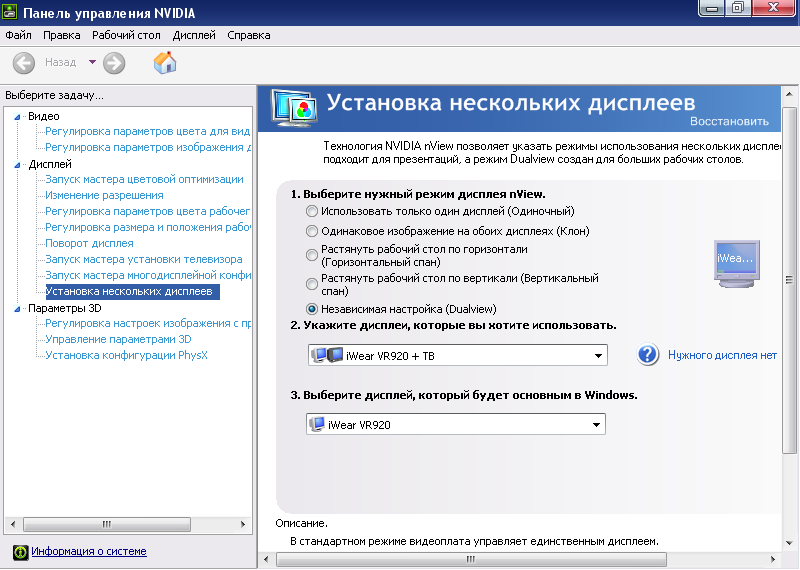Collapse the Видео tree node
The image size is (800, 570).
[x=17, y=117]
